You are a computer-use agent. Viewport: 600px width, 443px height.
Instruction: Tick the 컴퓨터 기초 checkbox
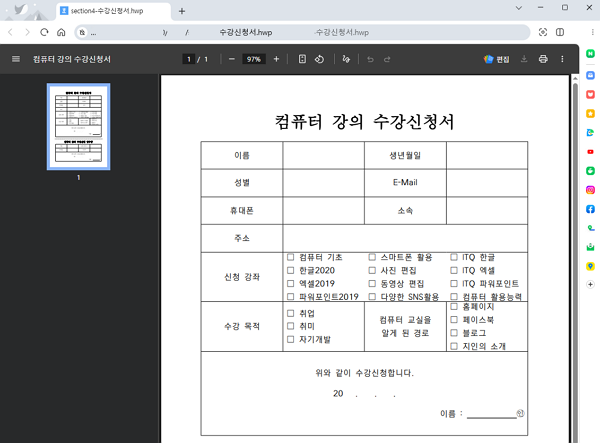click(290, 257)
